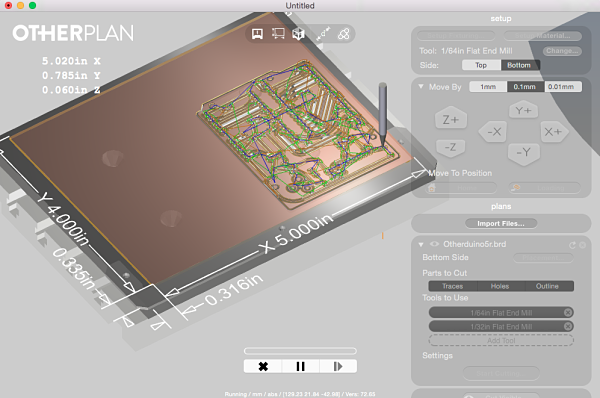Select the Top side
Viewport: 600px width, 398px height.
click(x=481, y=65)
